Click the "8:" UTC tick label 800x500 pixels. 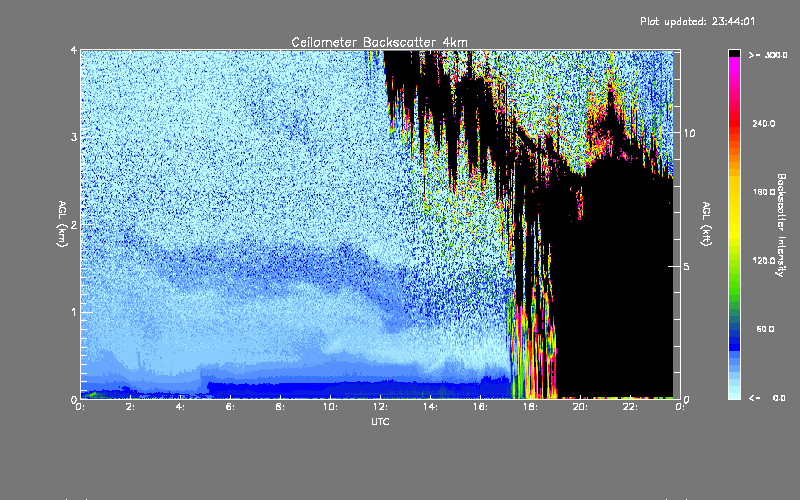[281, 407]
